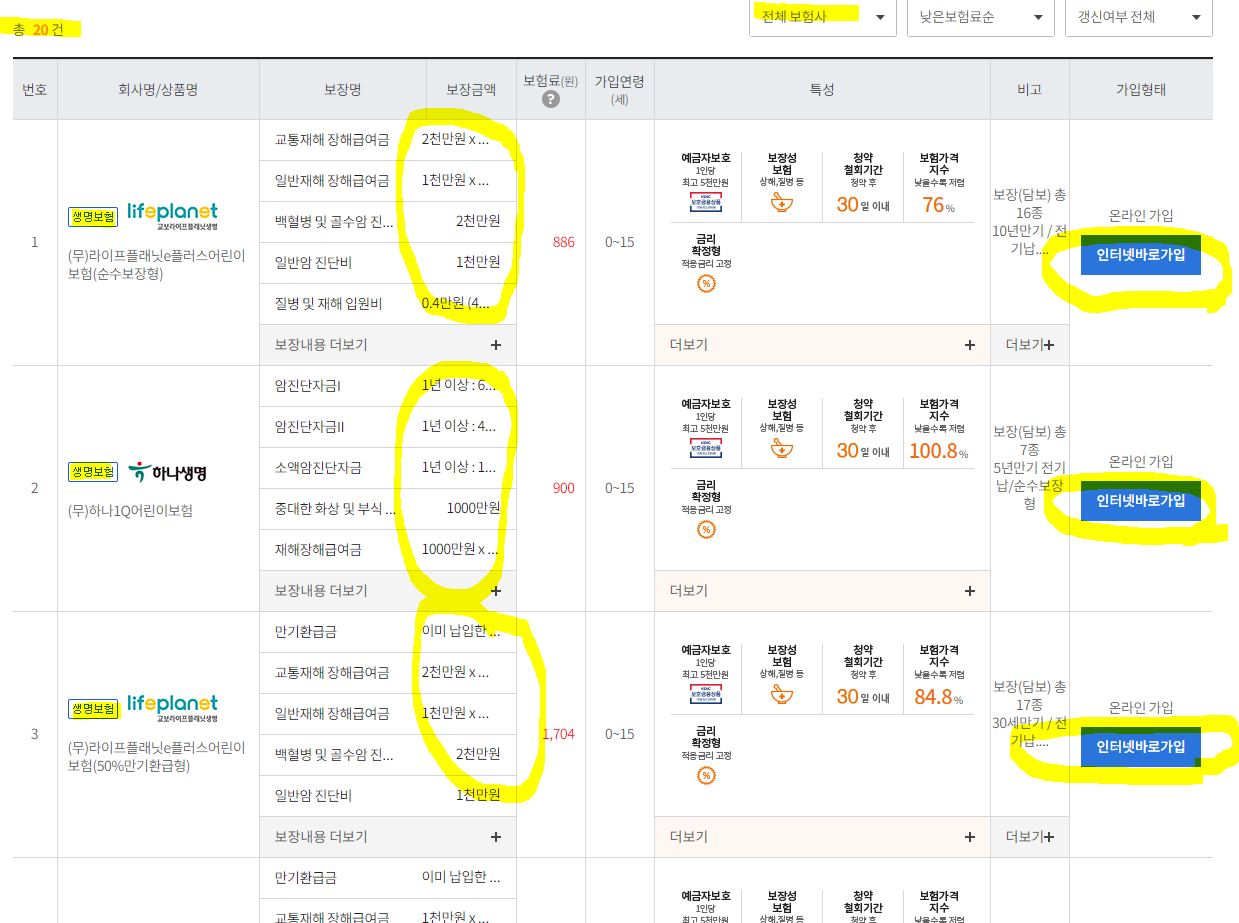1239x923 pixels.
Task: Click the premium value 1,704
Action: (558, 734)
